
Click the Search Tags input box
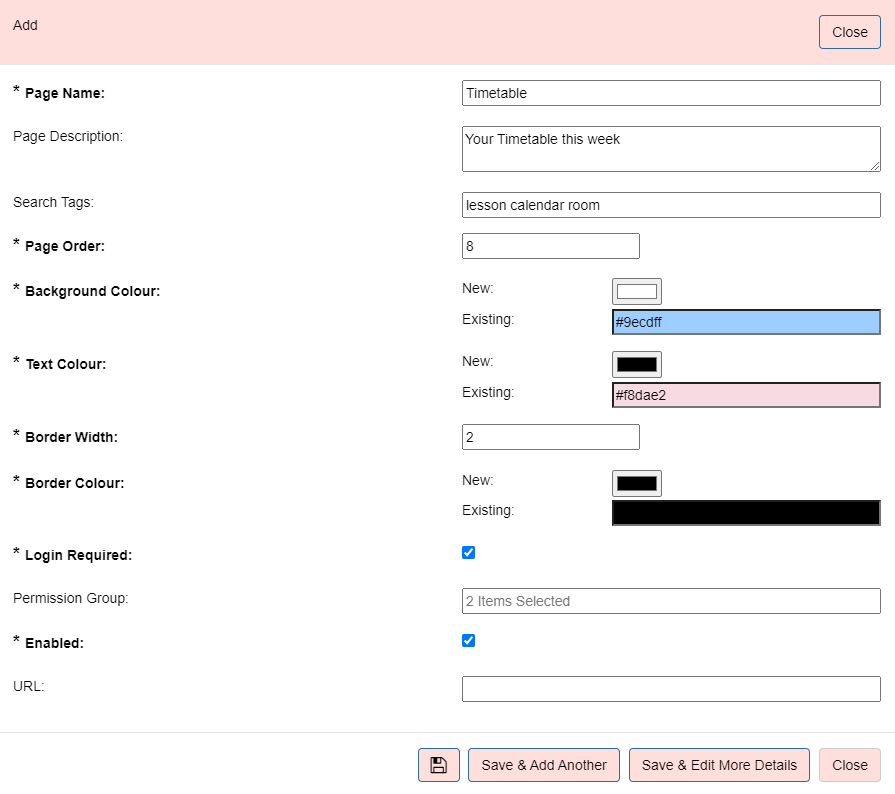coord(671,205)
